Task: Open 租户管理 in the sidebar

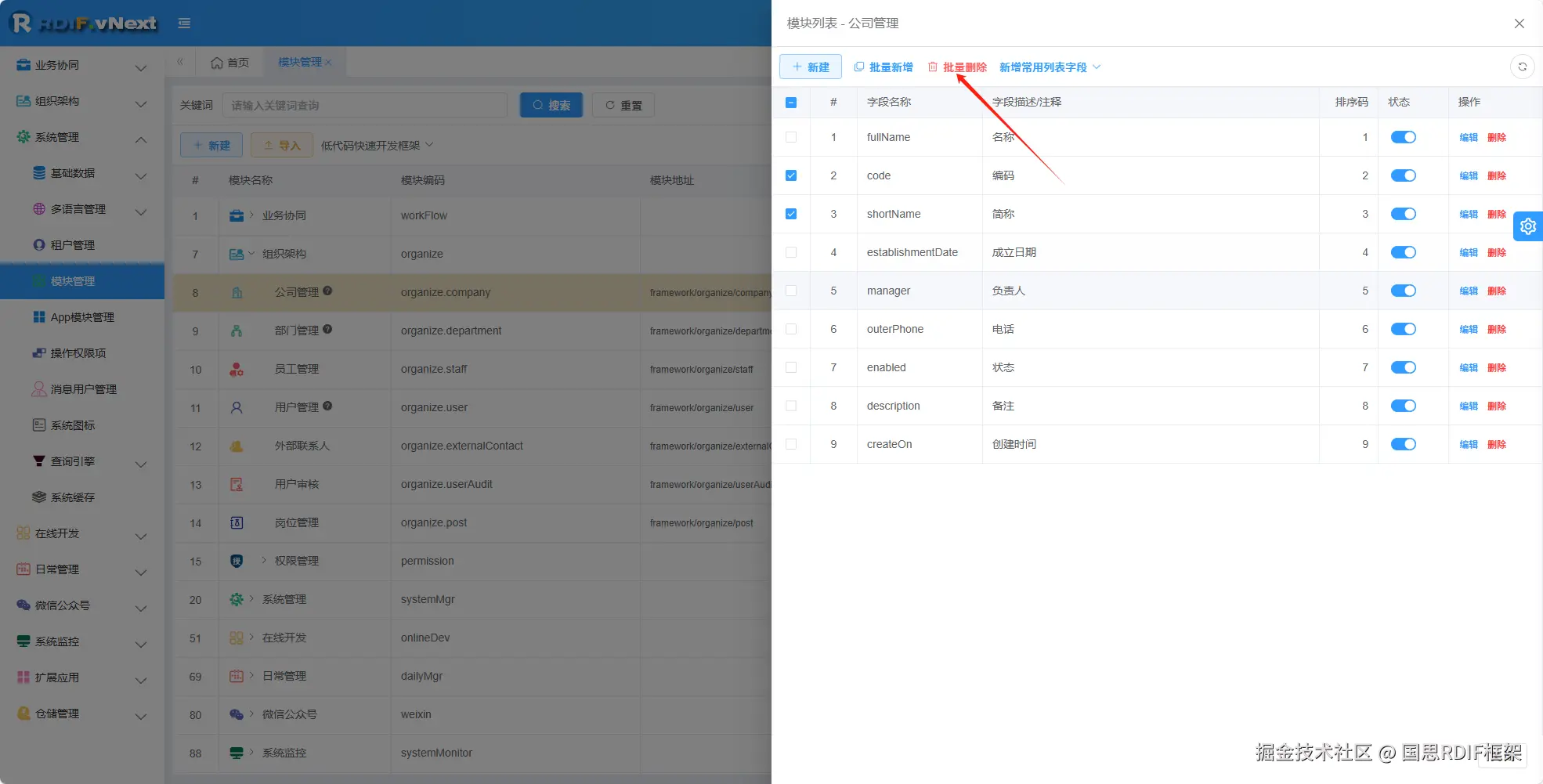Action: coord(82,245)
